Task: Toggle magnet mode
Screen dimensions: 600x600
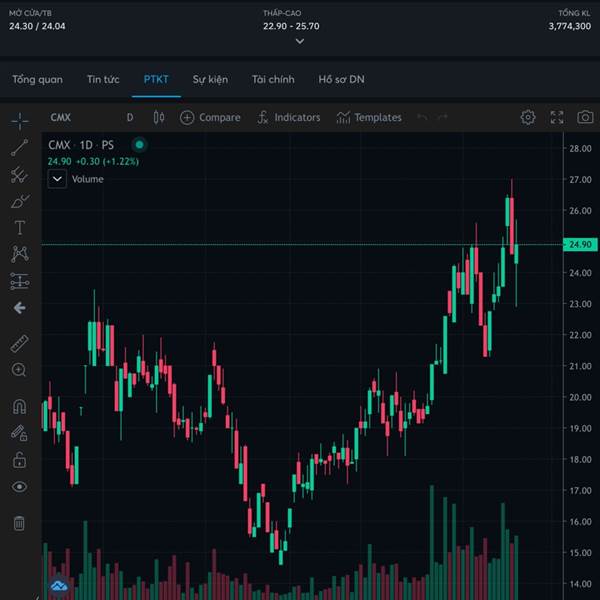Action: [20, 407]
